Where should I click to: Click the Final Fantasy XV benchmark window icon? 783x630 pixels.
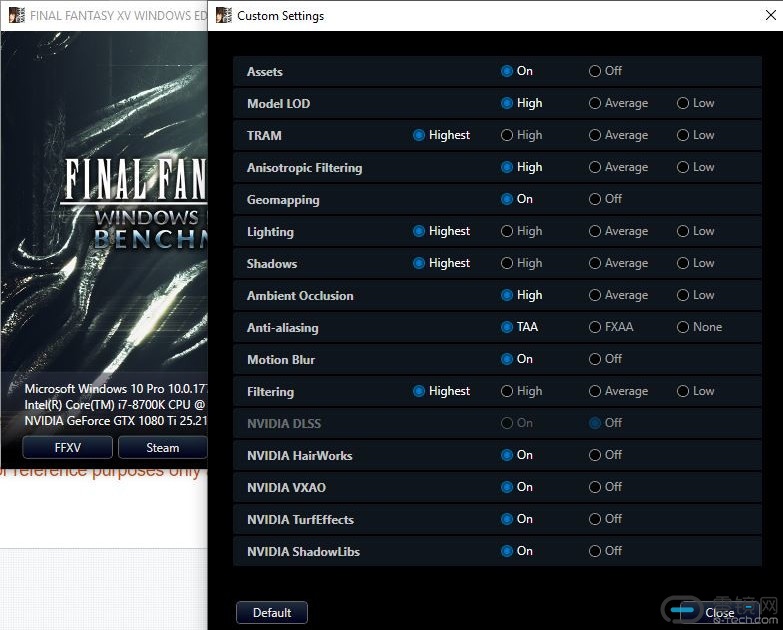16,16
